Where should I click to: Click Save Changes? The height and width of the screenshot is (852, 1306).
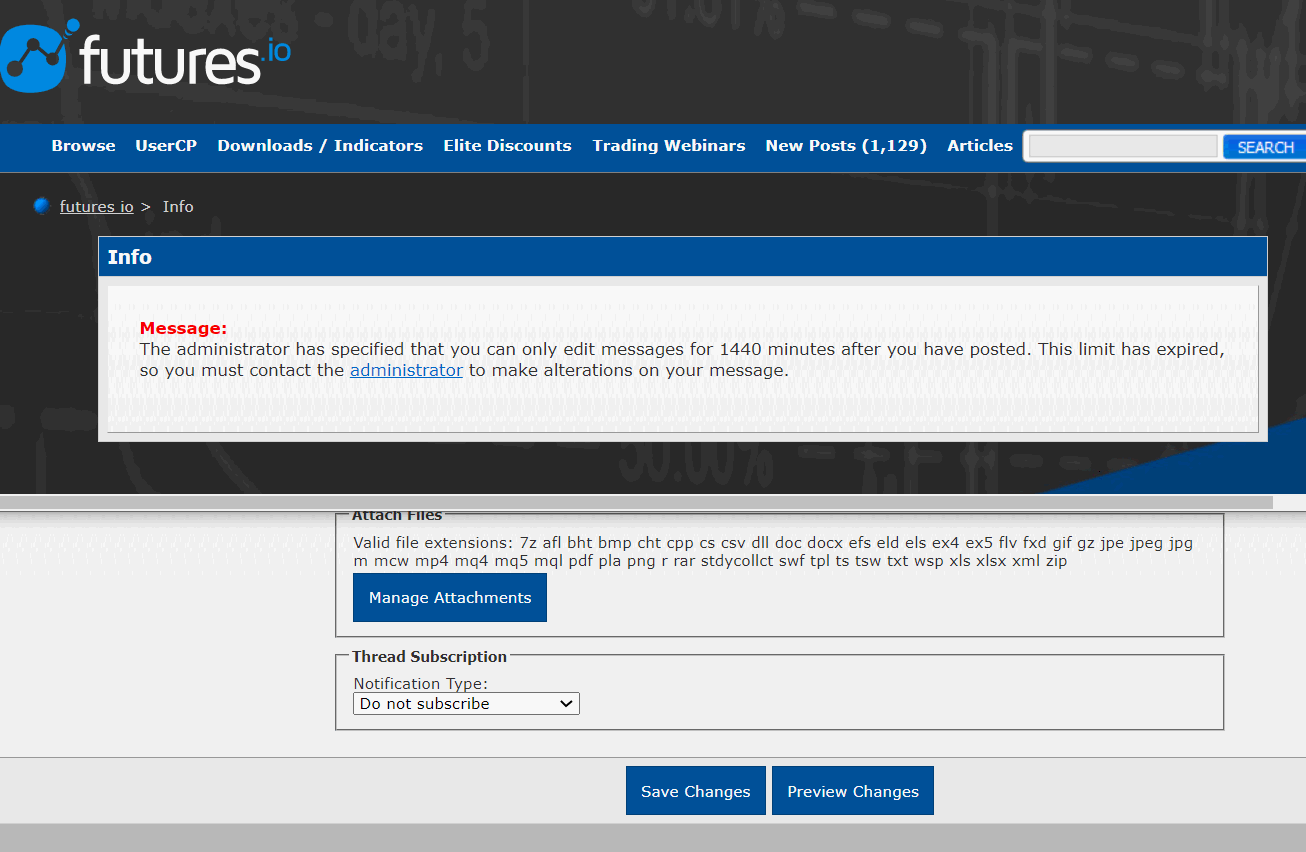pyautogui.click(x=696, y=791)
